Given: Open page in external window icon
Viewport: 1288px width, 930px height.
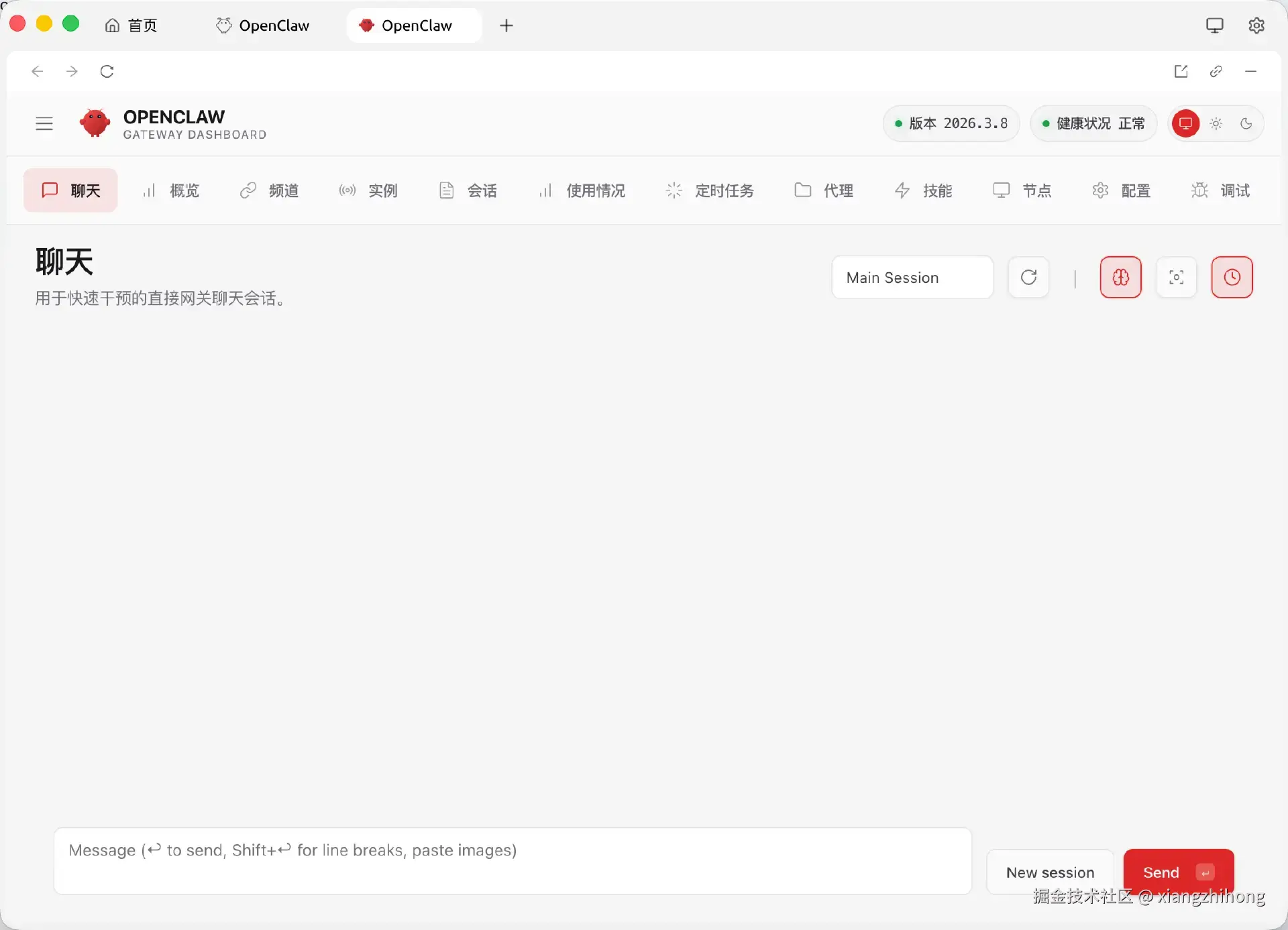Looking at the screenshot, I should pyautogui.click(x=1181, y=71).
